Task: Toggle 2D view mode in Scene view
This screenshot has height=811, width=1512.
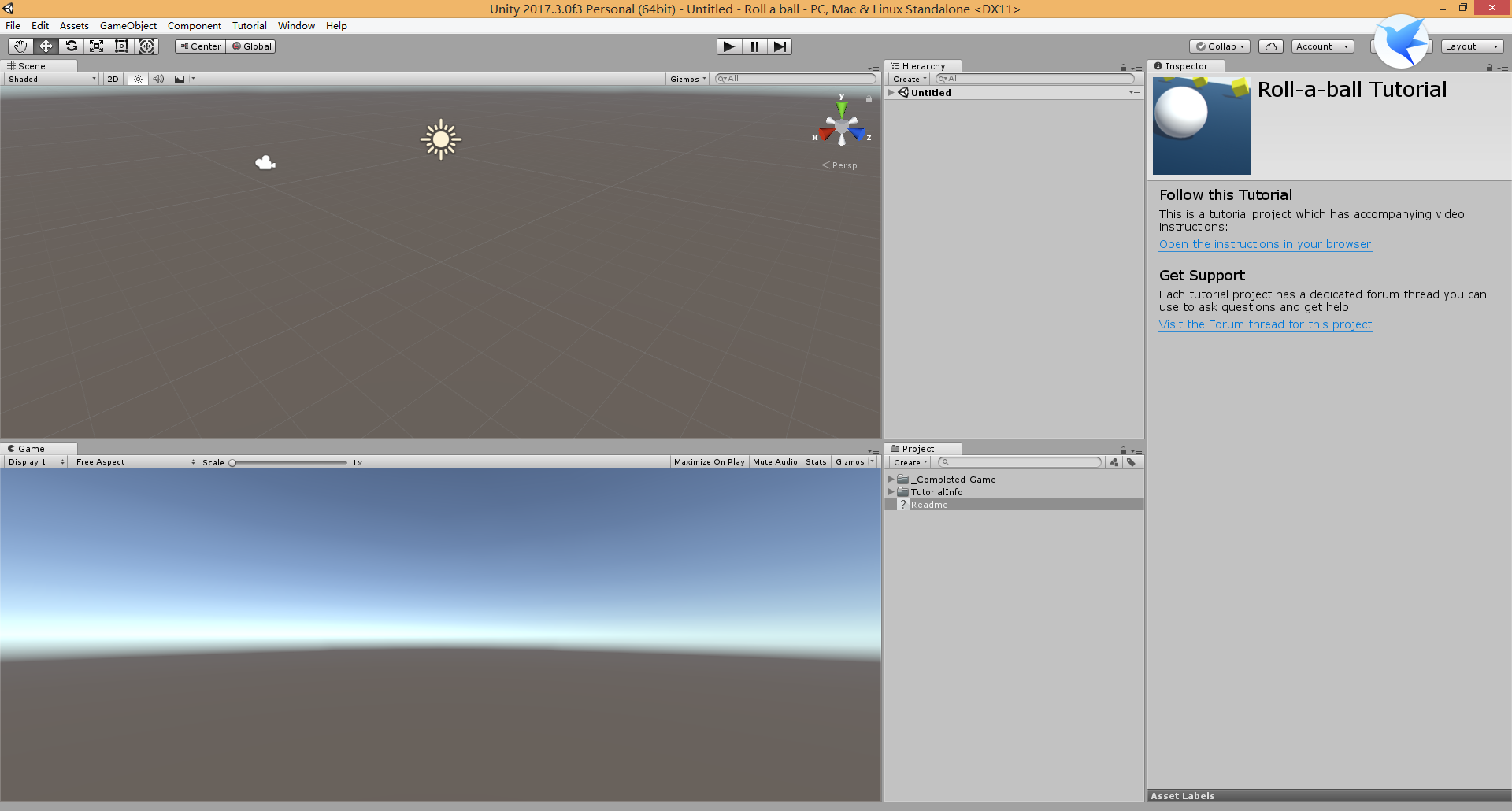Action: [x=113, y=79]
